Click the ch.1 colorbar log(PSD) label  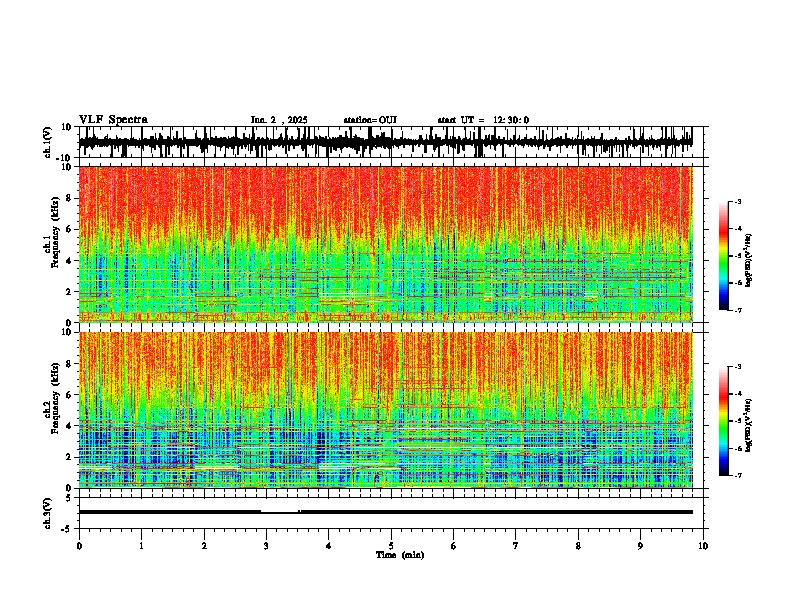click(x=748, y=260)
